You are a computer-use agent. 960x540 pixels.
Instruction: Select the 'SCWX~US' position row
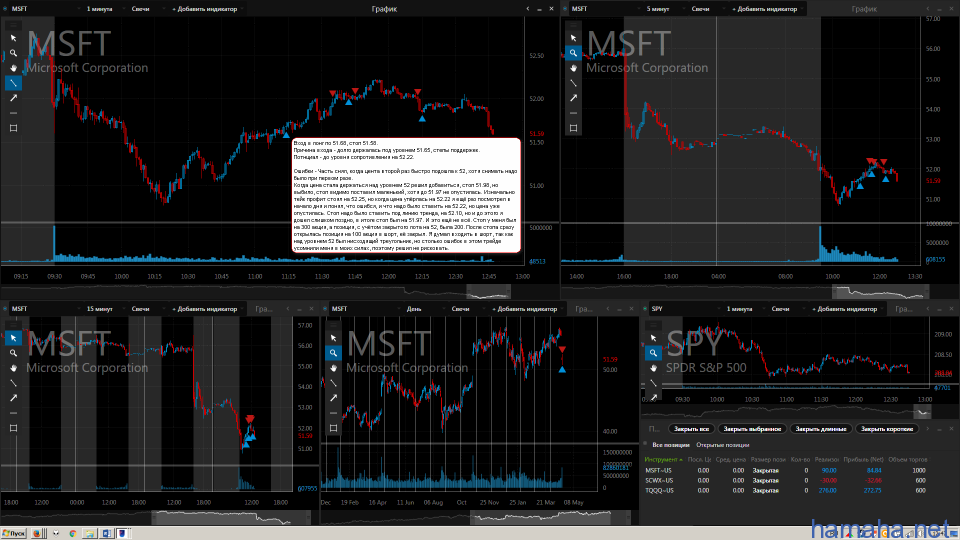[786, 480]
